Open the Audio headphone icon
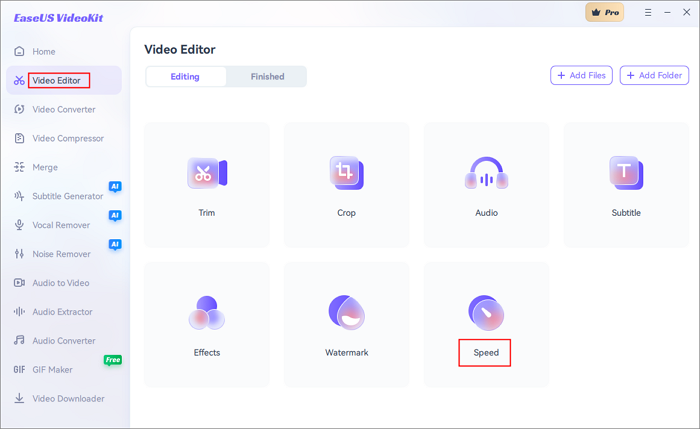Screen dimensions: 700x429 click(x=486, y=174)
